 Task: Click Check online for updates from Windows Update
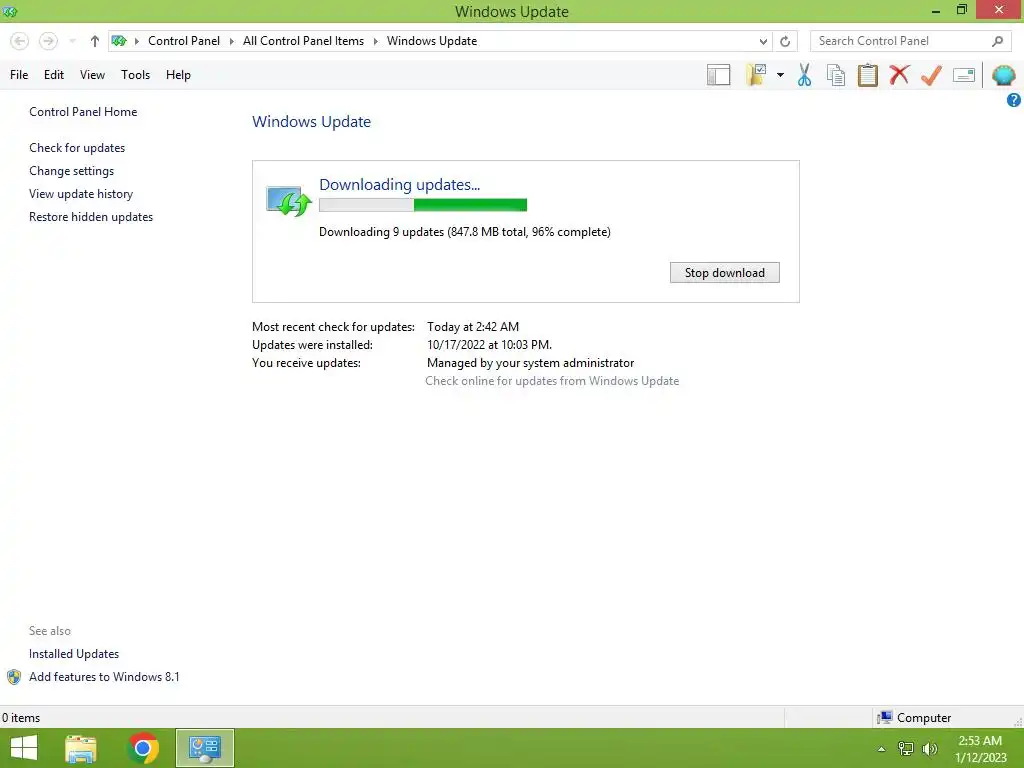[552, 381]
